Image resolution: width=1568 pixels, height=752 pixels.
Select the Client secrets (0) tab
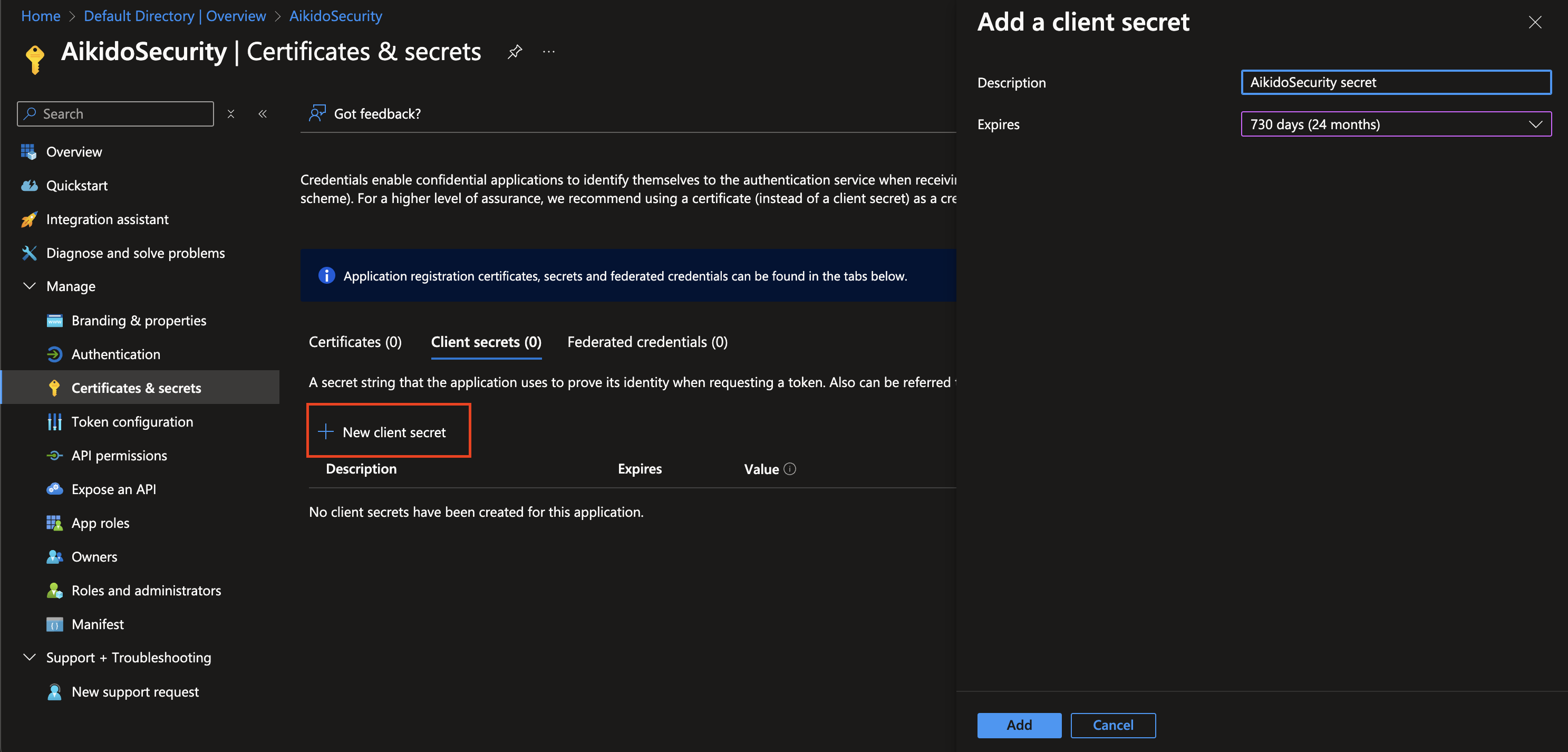(486, 342)
